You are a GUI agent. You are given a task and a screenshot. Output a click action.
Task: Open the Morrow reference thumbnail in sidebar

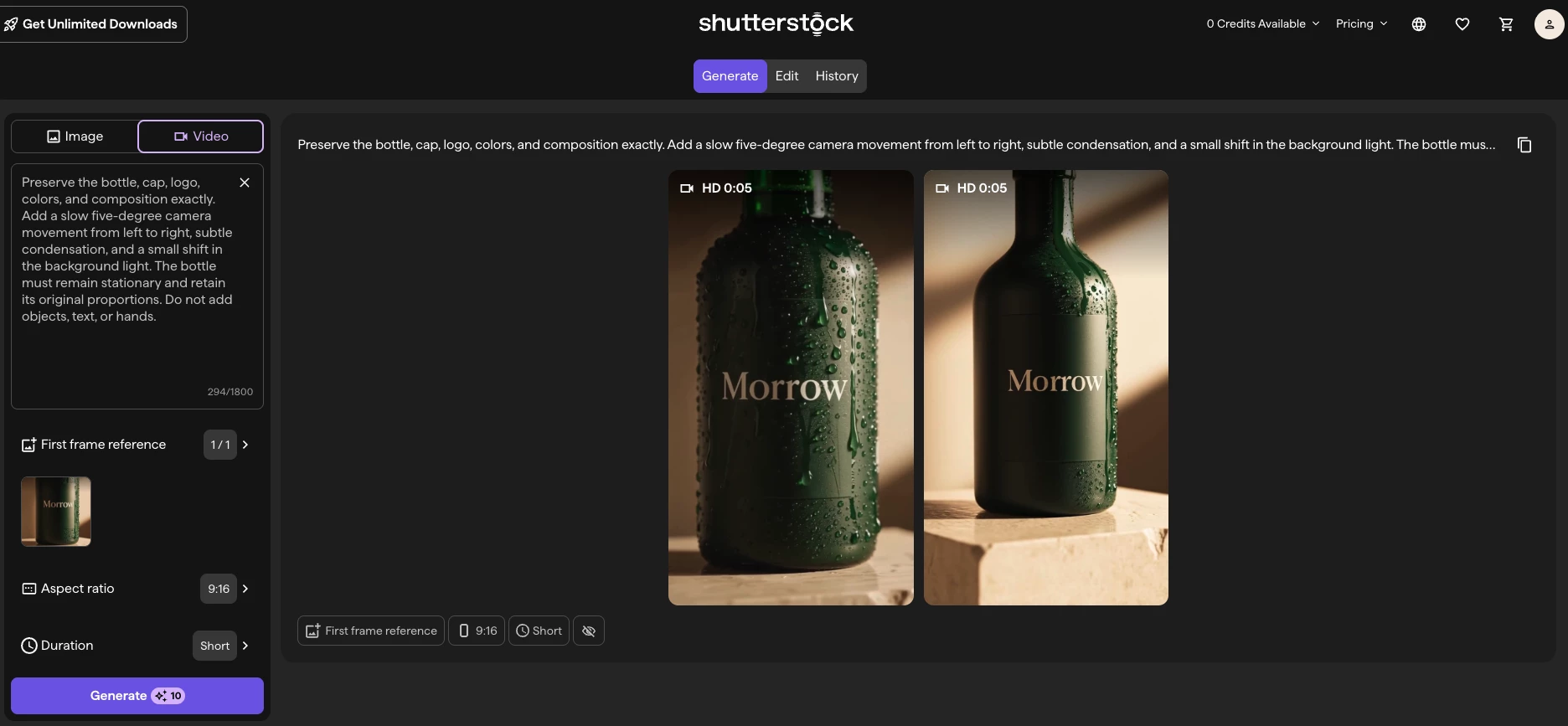tap(56, 512)
